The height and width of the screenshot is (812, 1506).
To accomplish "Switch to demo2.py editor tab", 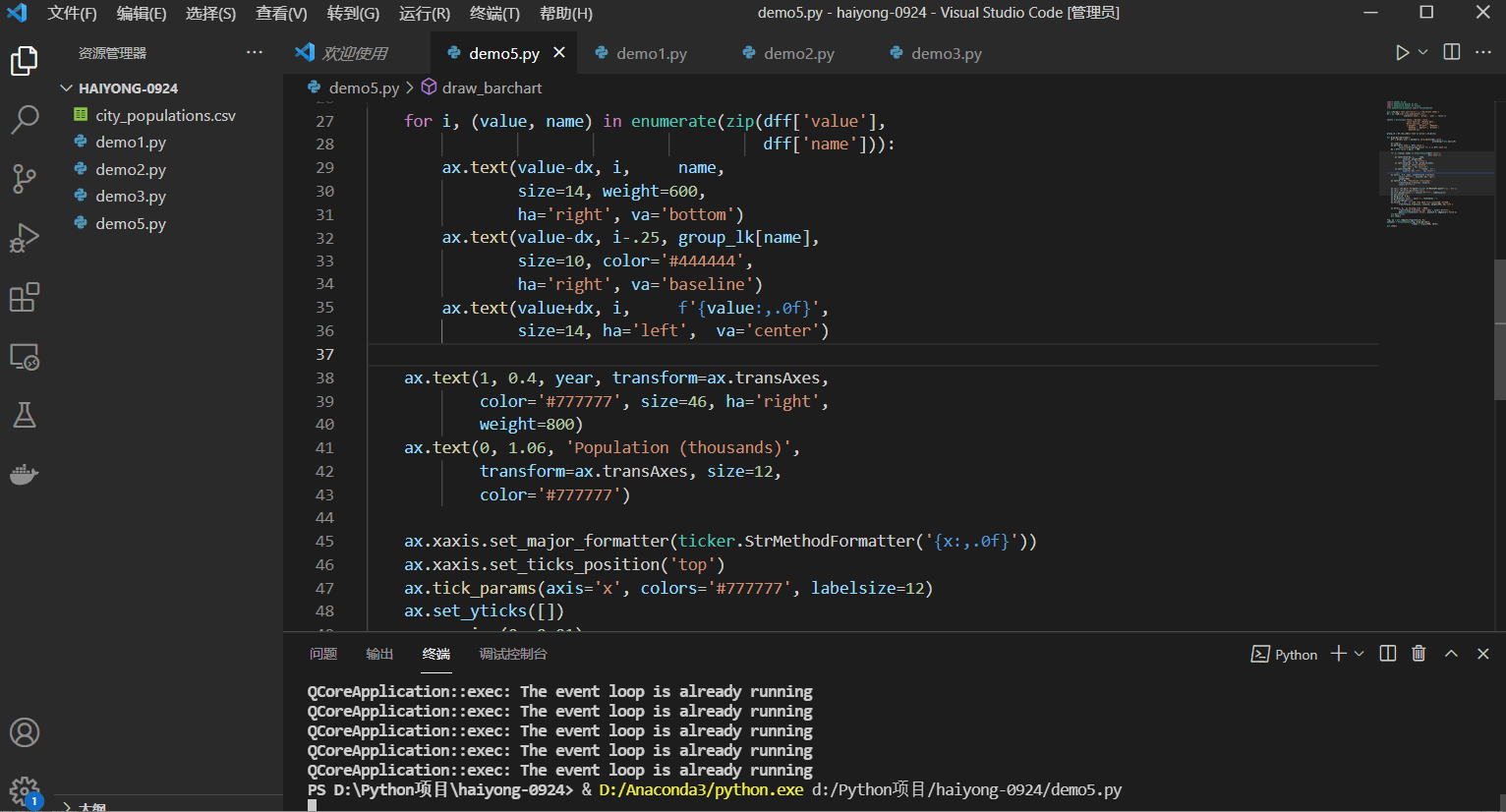I will pyautogui.click(x=788, y=53).
